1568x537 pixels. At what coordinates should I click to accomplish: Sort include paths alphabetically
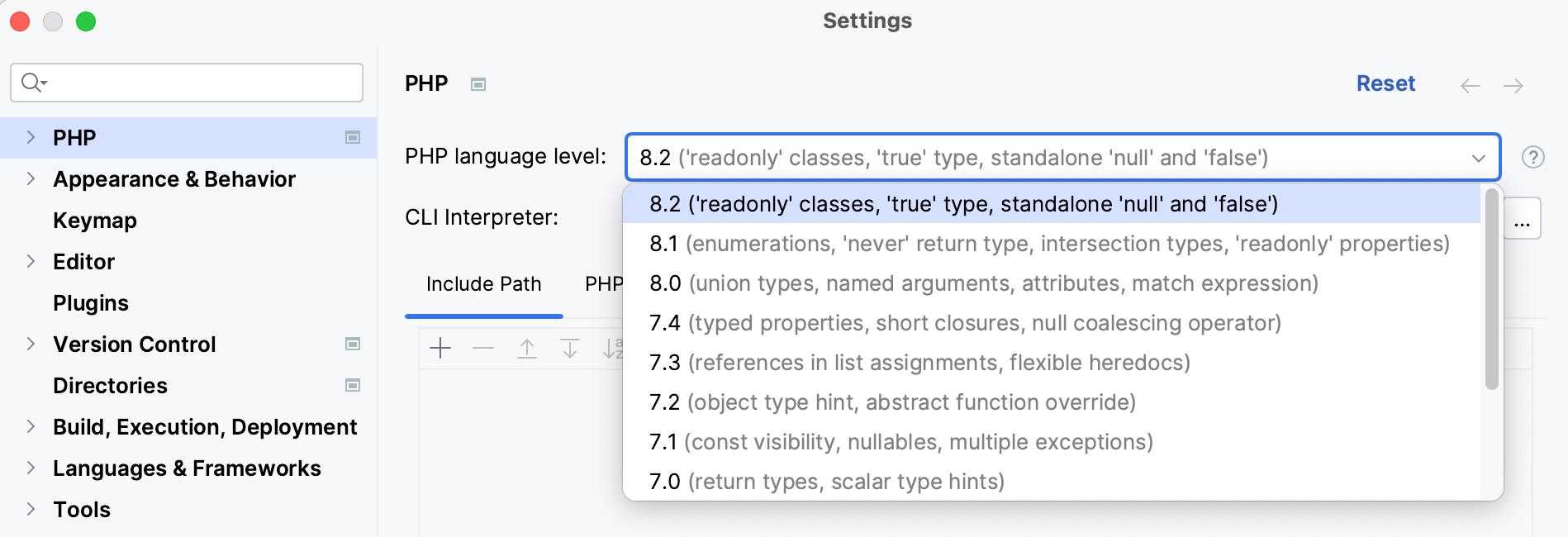(613, 348)
